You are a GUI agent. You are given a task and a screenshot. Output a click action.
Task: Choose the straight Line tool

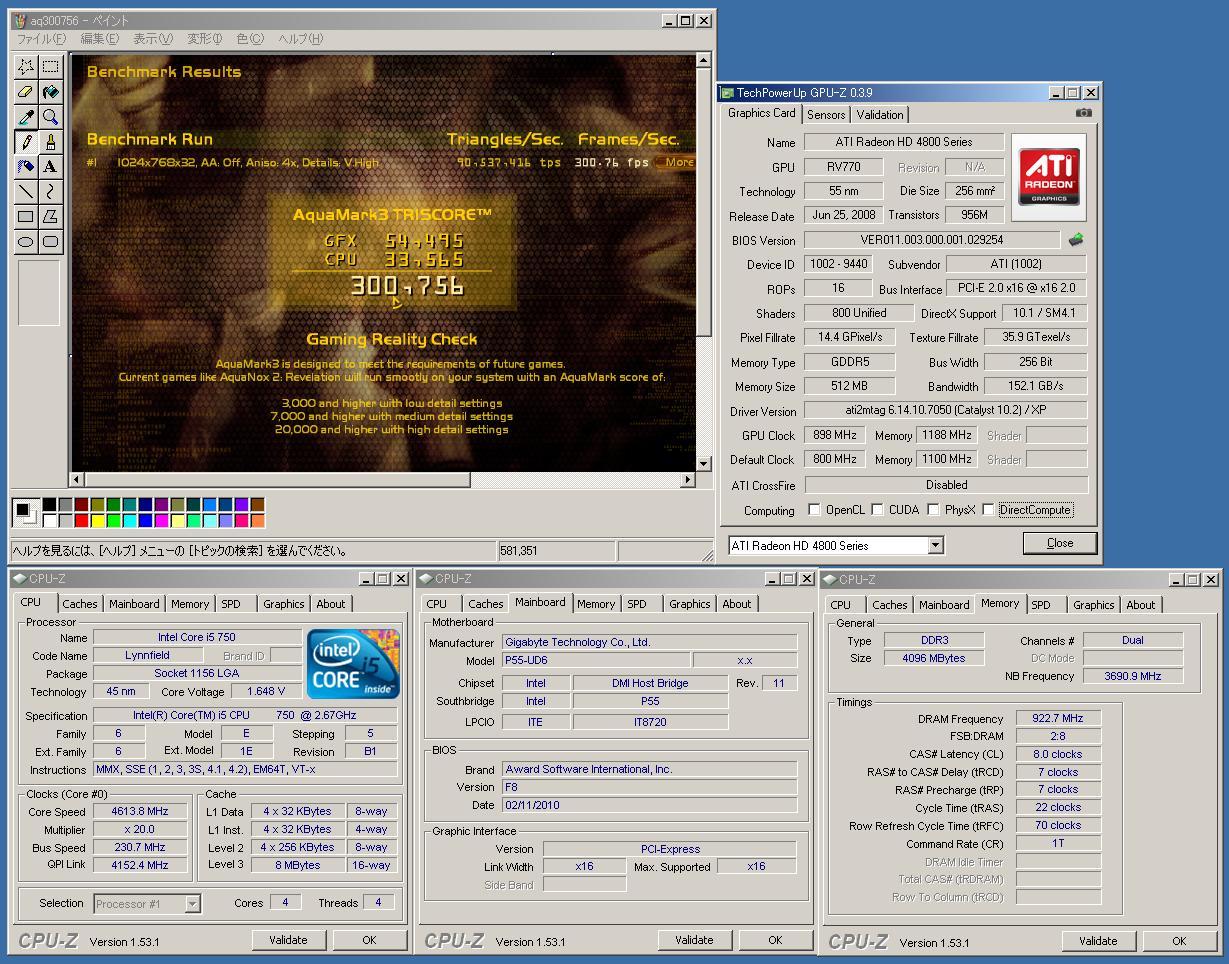(26, 192)
